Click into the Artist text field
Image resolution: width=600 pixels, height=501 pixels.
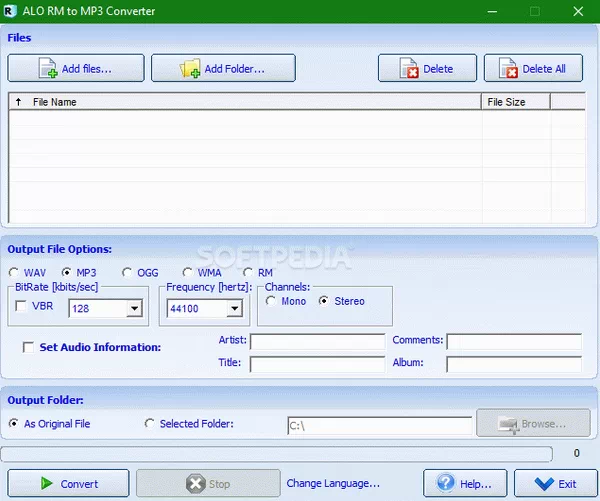[x=317, y=342]
